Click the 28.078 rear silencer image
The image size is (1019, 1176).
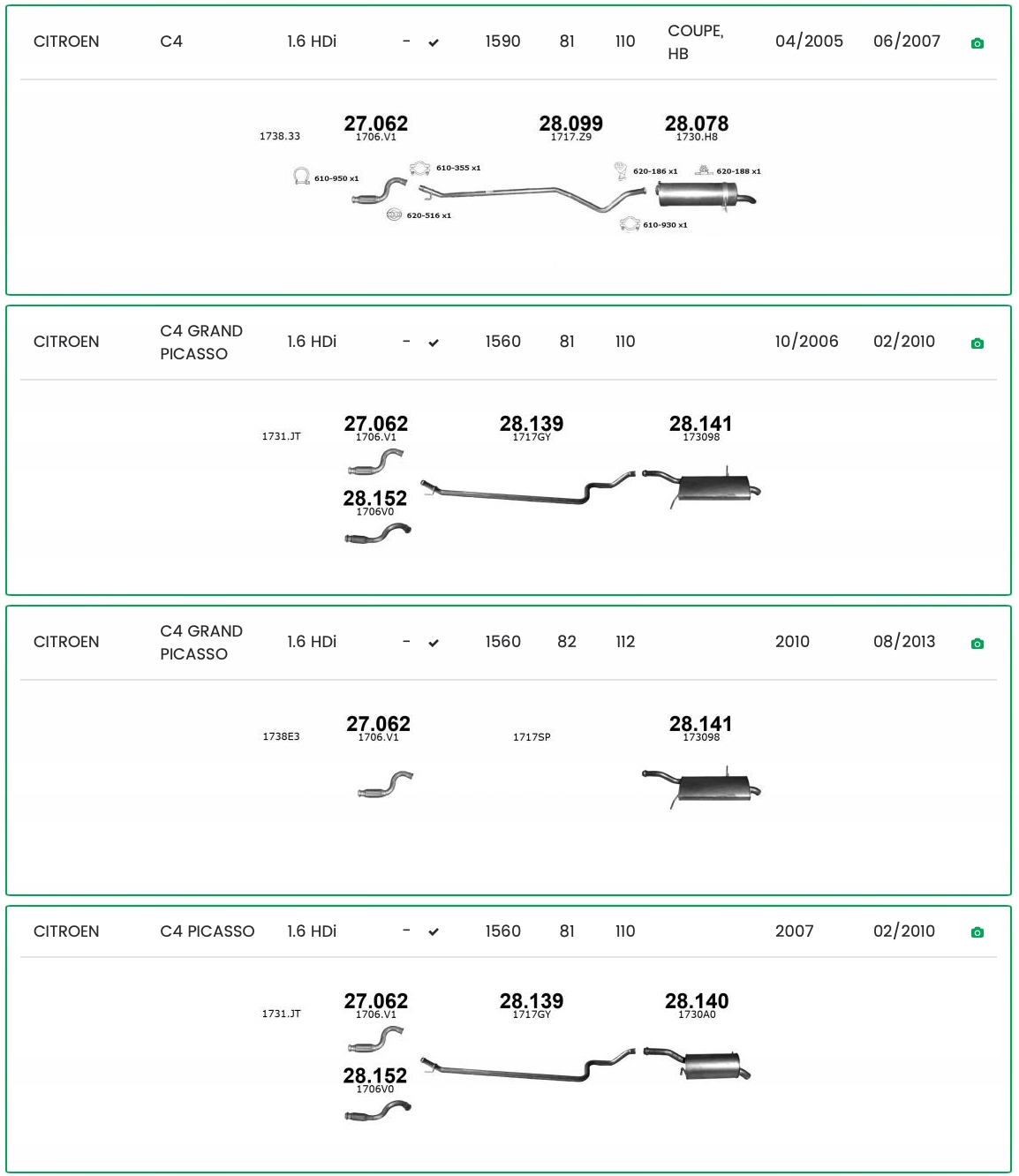pyautogui.click(x=705, y=195)
